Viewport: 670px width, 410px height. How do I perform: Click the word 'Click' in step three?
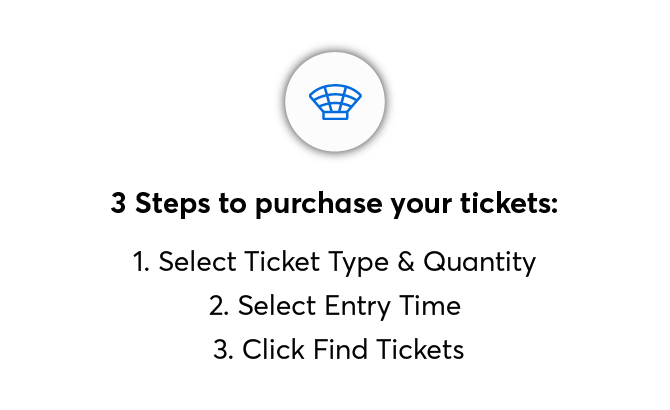coord(272,350)
